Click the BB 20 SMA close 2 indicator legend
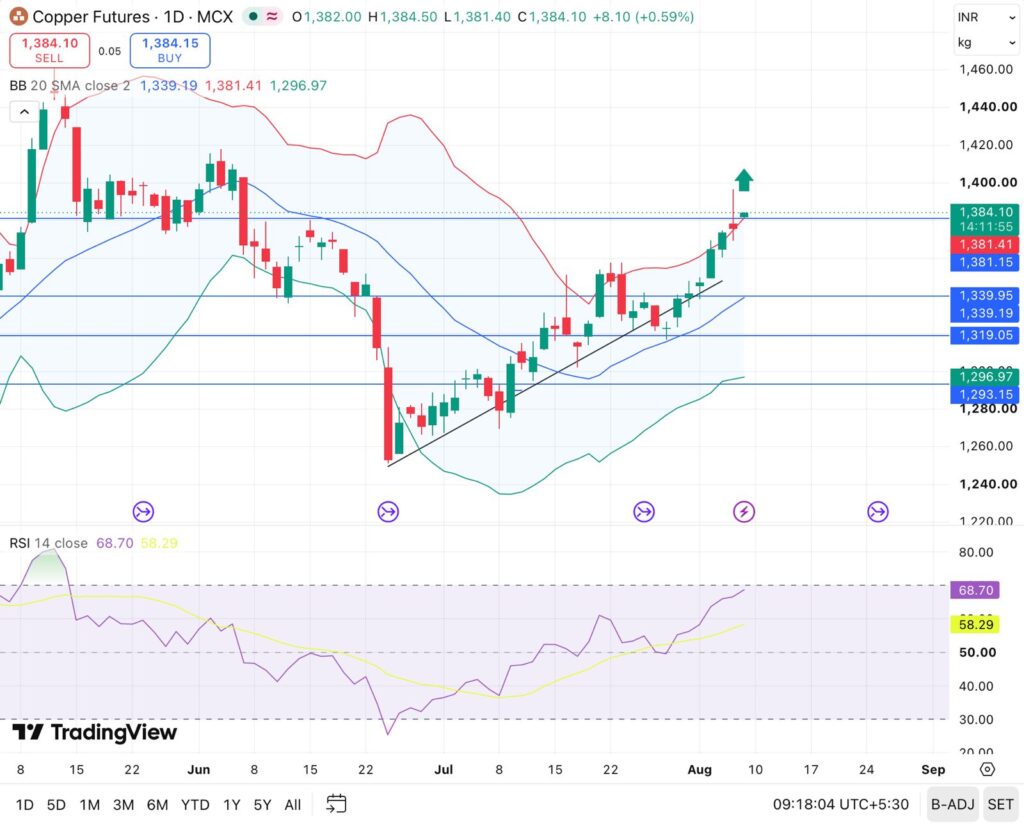Viewport: 1024px width, 824px height. tap(70, 86)
